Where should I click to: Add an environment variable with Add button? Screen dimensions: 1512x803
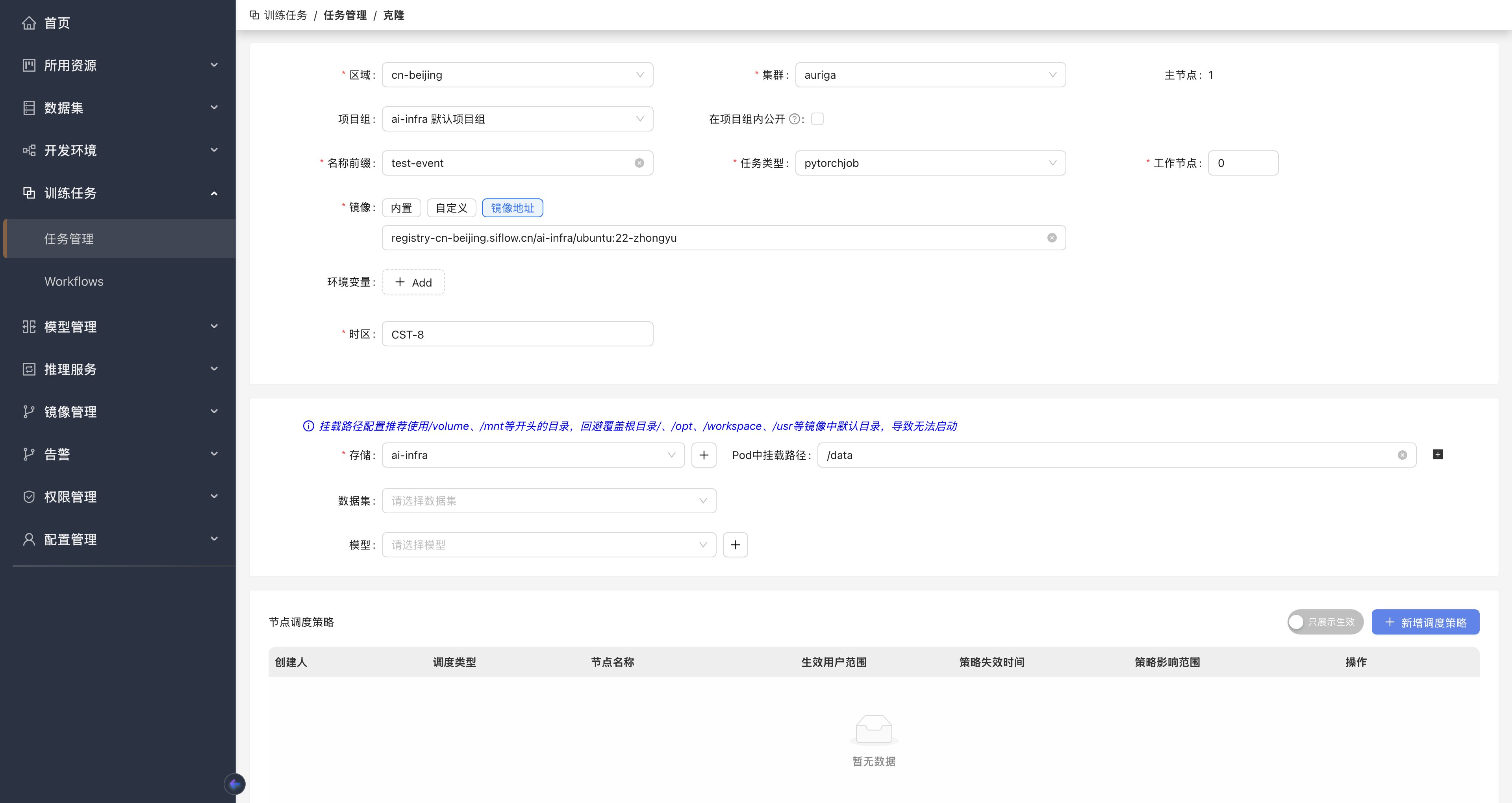click(x=413, y=282)
